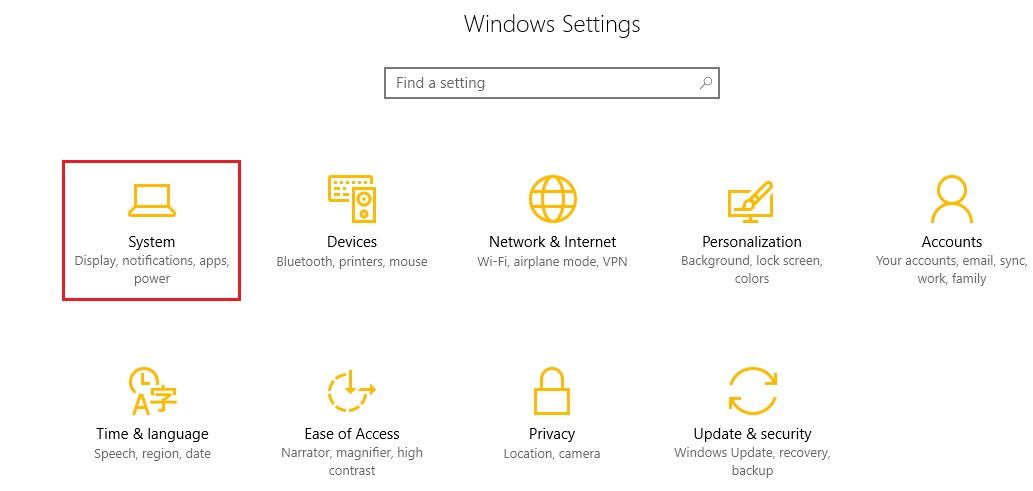Screen dimensions: 1033x491
Task: Open the Network & Internet label
Action: (552, 242)
